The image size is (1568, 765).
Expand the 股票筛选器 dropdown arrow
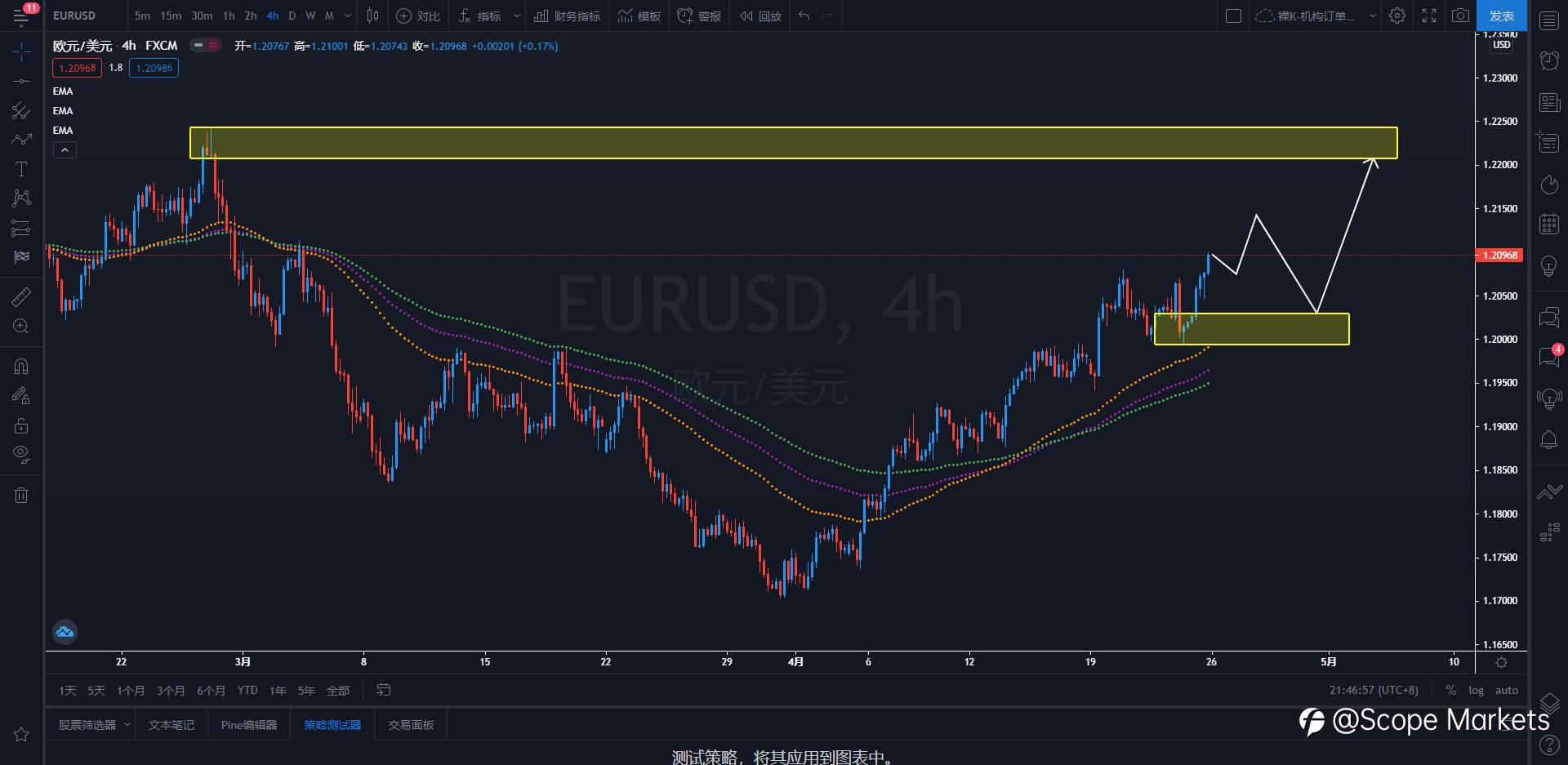pyautogui.click(x=127, y=724)
